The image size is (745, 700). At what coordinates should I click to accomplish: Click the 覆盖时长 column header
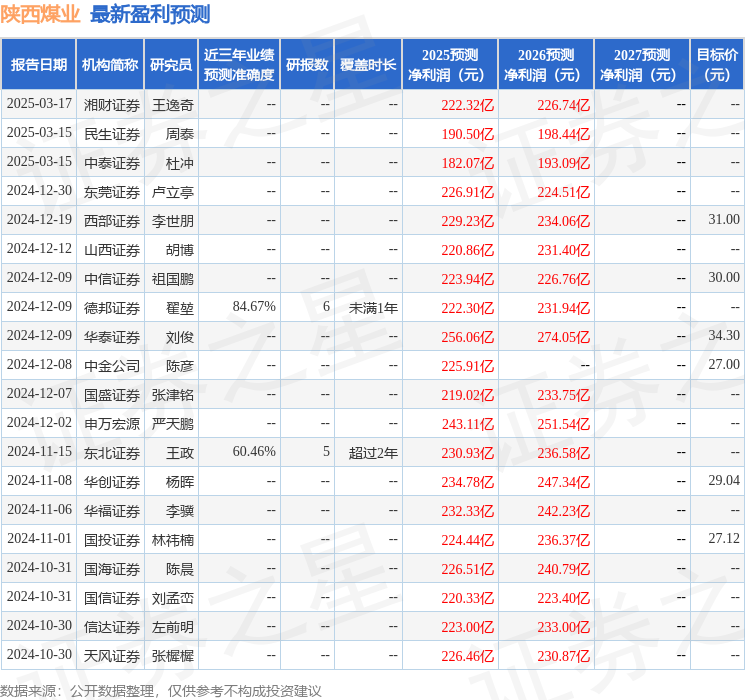[368, 65]
